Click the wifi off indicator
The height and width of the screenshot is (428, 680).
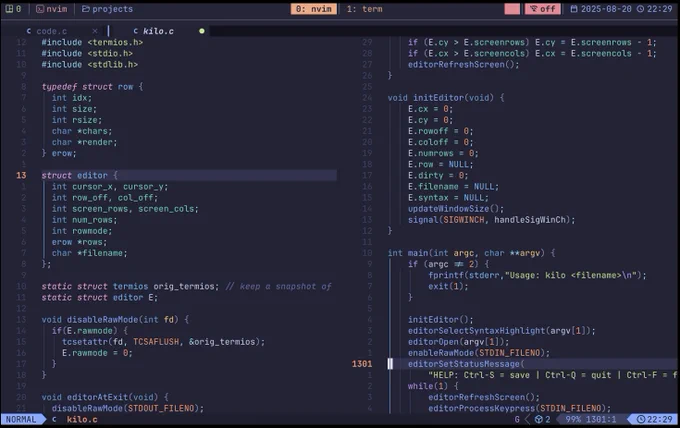tap(543, 9)
